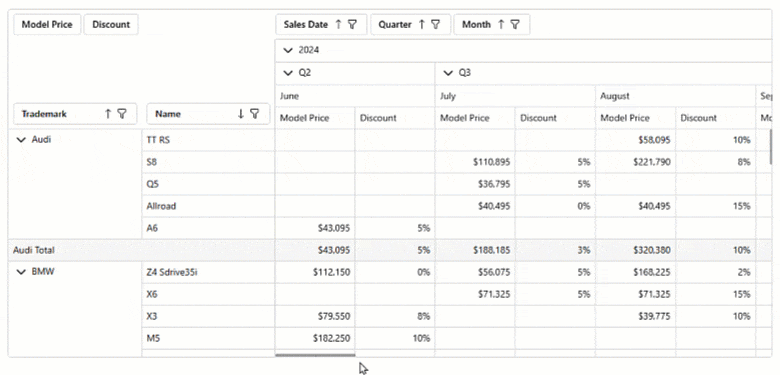Screen dimensions: 780x375
Task: Click the $320,380 Audi Total cell
Action: pos(636,250)
